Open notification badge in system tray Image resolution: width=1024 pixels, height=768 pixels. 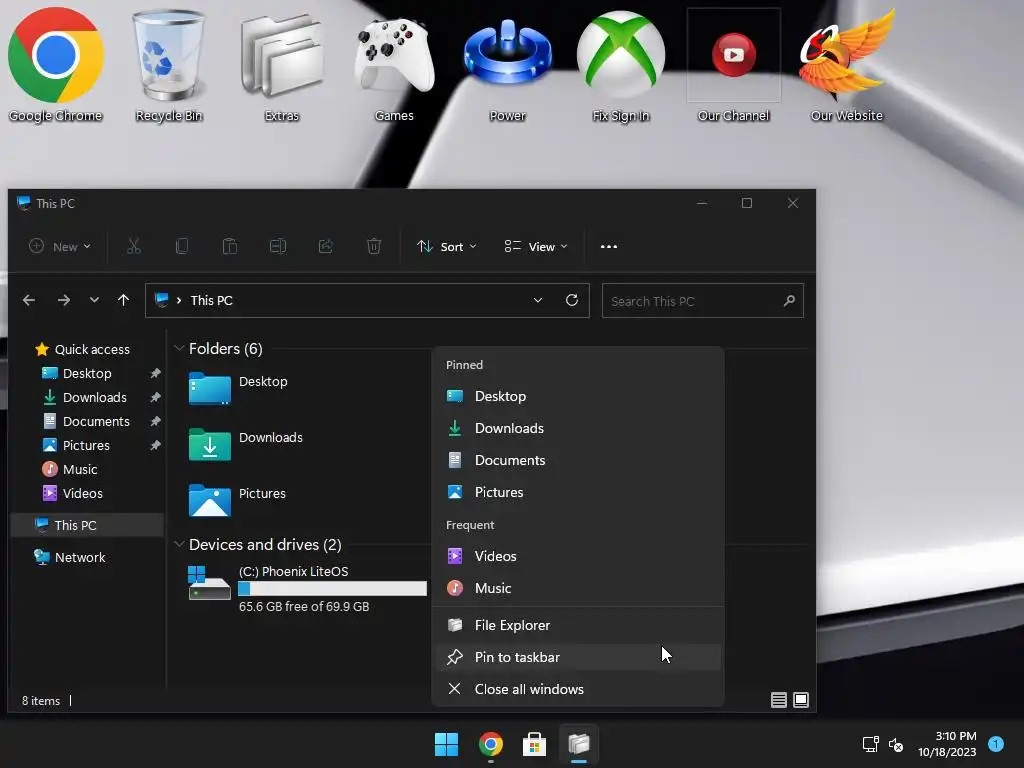point(996,744)
